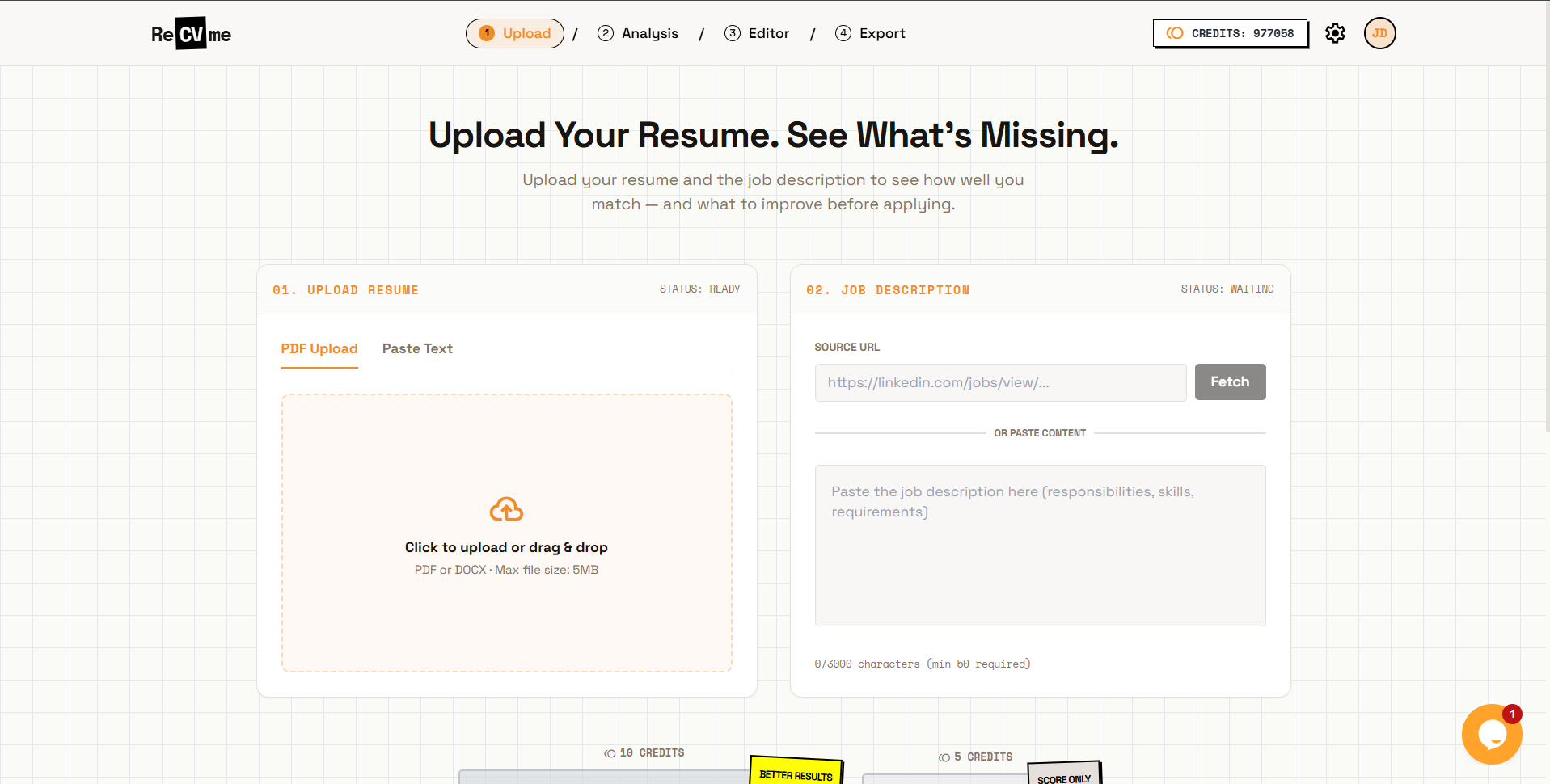Click the 0/3000 characters counter text
Image resolution: width=1550 pixels, height=784 pixels.
923,664
